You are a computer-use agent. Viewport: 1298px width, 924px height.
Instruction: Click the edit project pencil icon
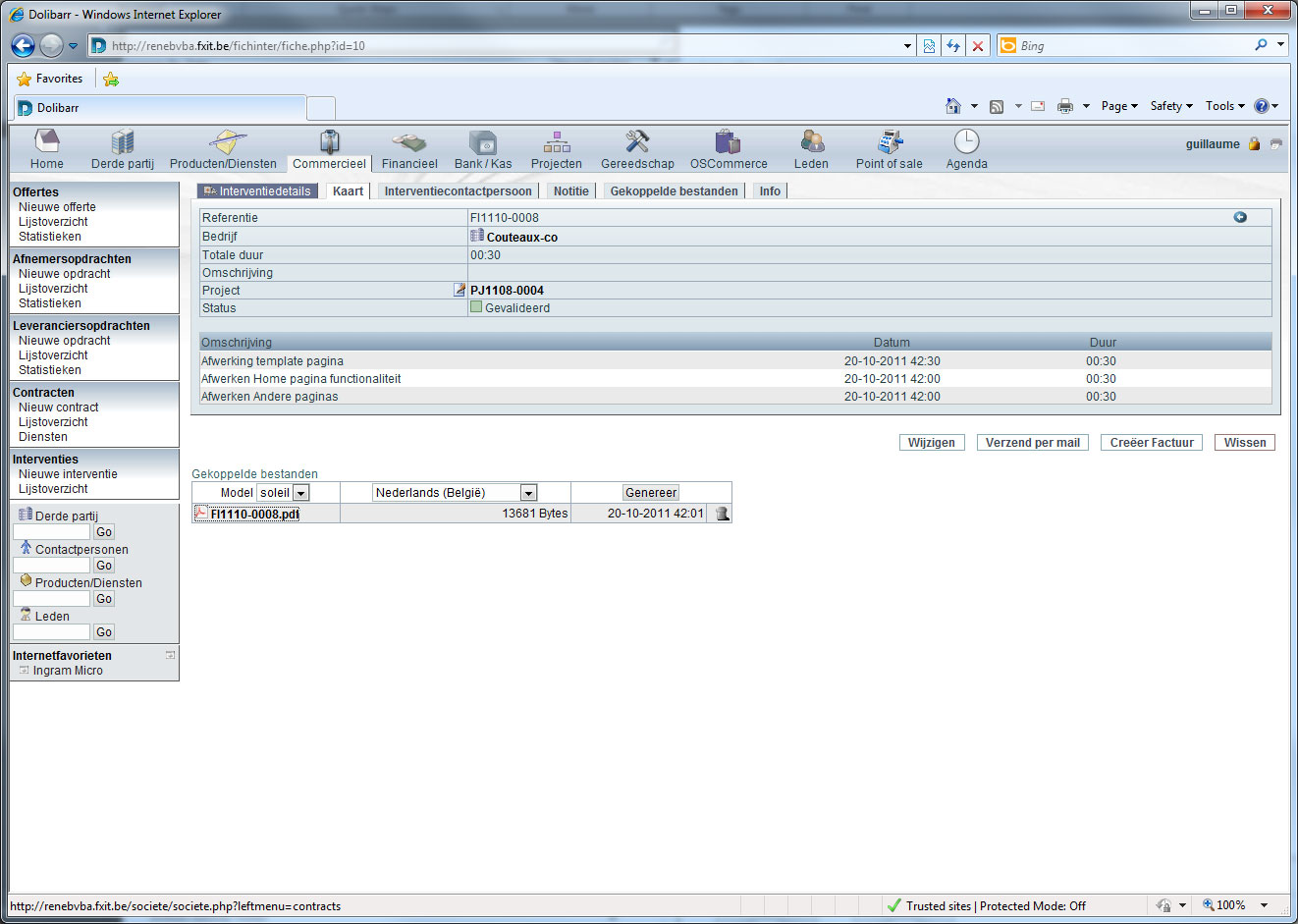(459, 291)
